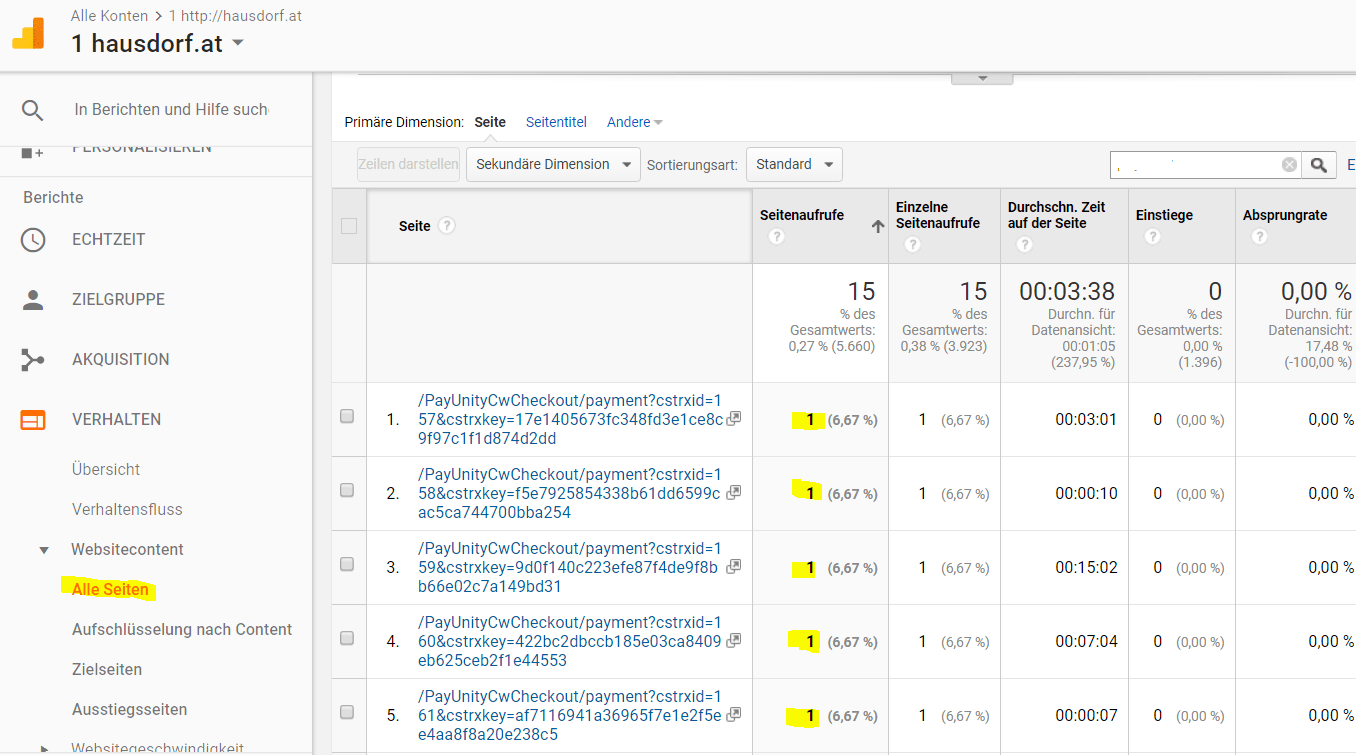Viewport: 1356px width, 755px height.
Task: Click the Verhalten orange panel icon
Action: pos(33,420)
